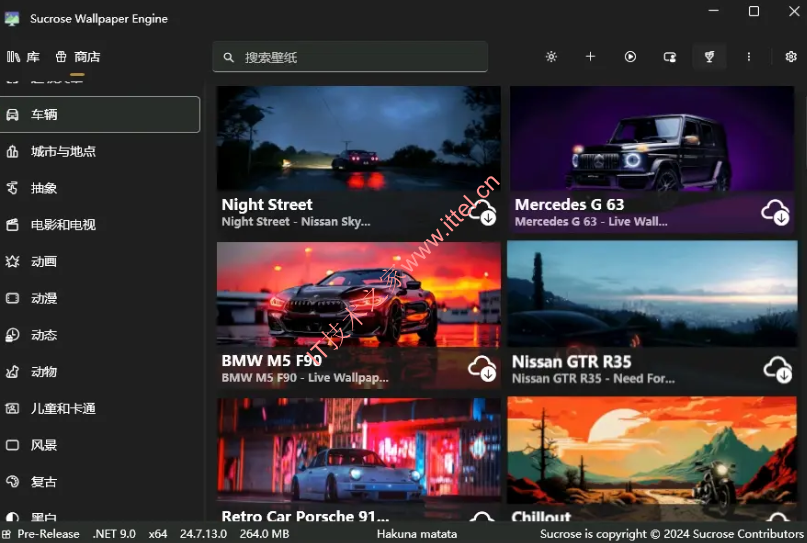Click the trophy icon in toolbar
The image size is (807, 543).
coord(709,57)
